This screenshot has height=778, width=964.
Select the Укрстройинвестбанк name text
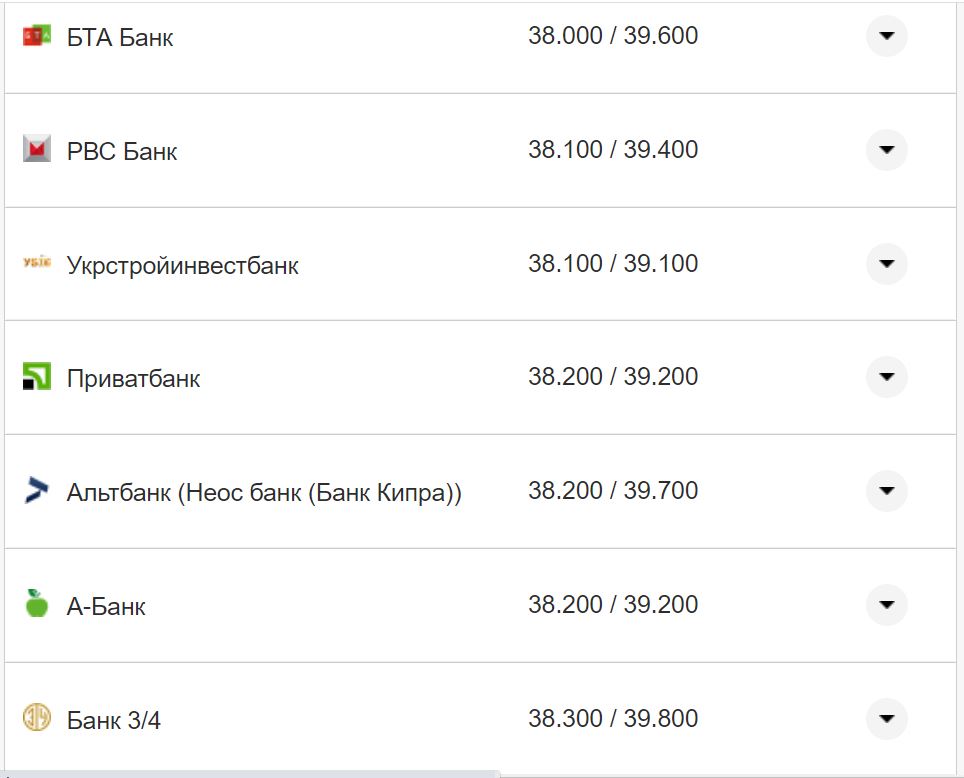coord(182,266)
